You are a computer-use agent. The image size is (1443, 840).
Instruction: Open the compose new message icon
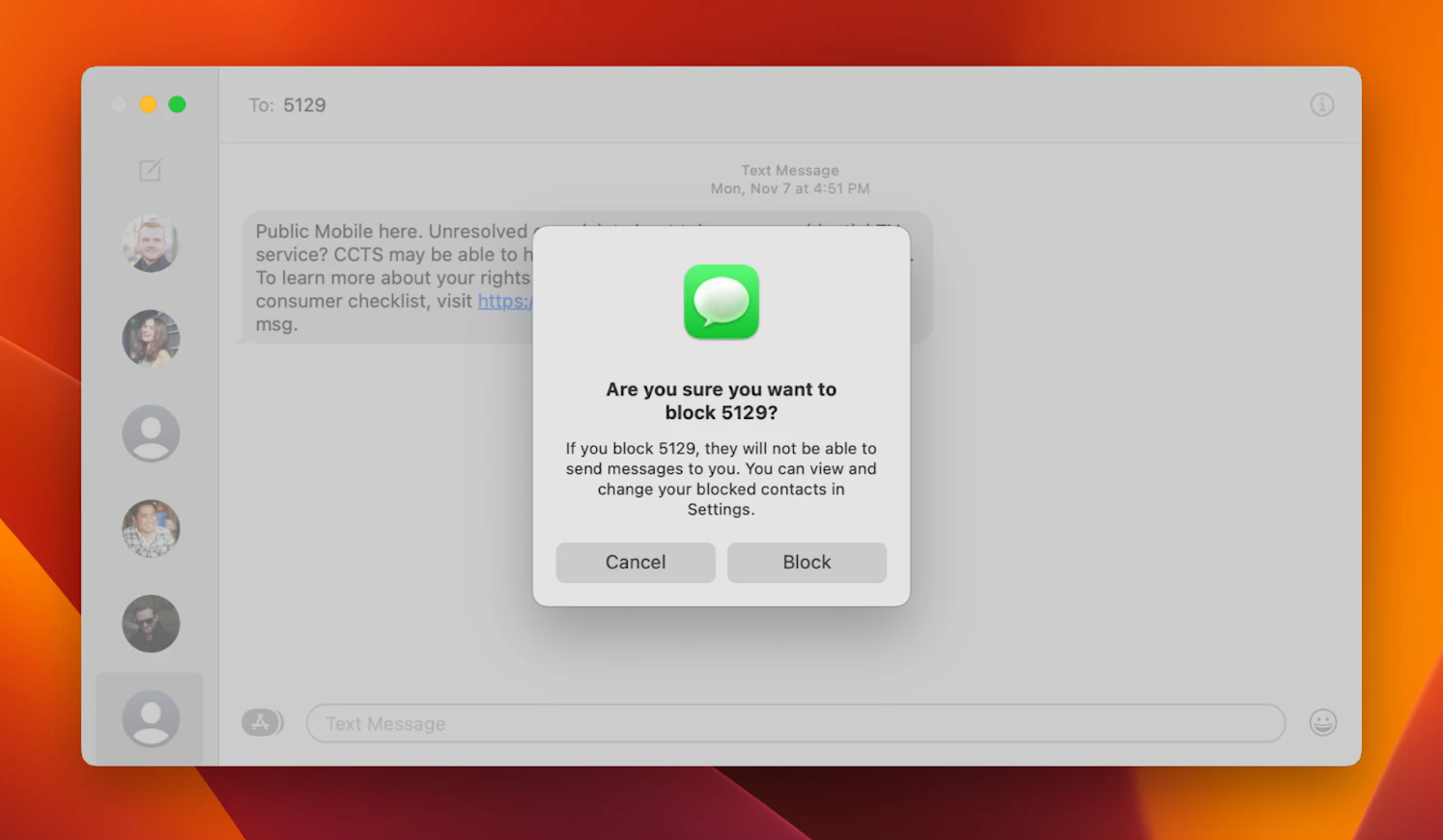pos(151,170)
